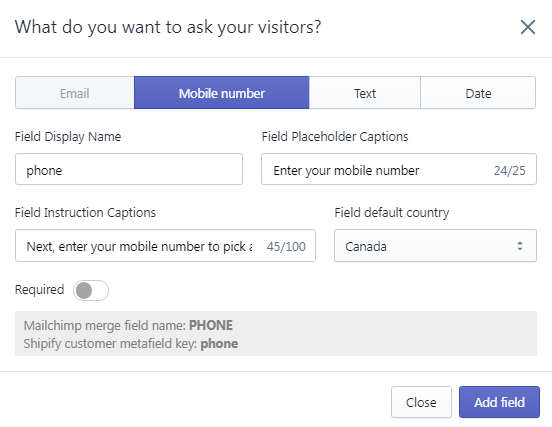This screenshot has width=552, height=427.
Task: Open the Date field type tab
Action: (x=478, y=93)
